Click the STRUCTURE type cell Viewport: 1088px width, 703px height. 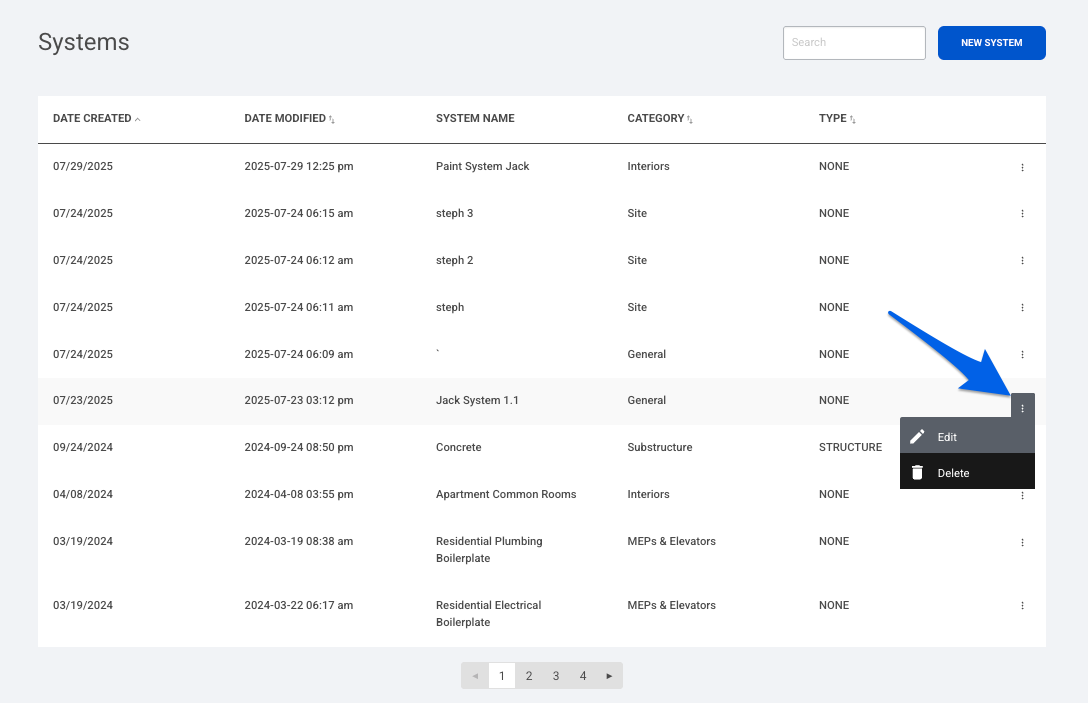pyautogui.click(x=851, y=448)
